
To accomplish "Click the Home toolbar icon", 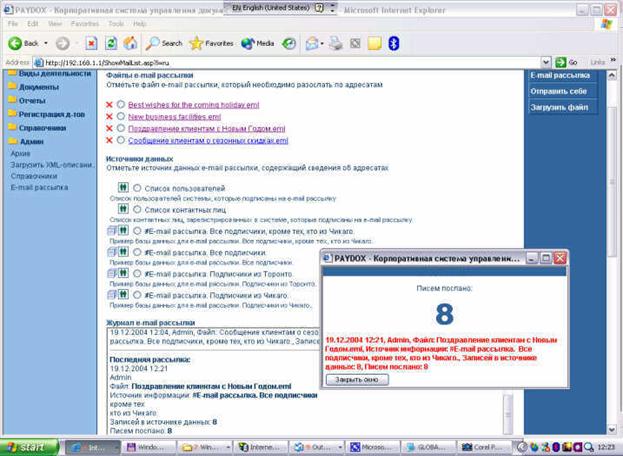I will coord(130,43).
